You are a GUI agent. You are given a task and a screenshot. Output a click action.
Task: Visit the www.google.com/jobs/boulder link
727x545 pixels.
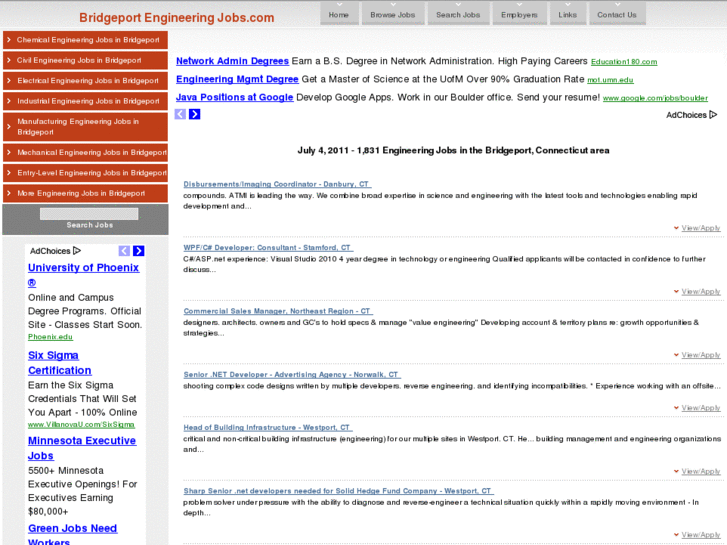pyautogui.click(x=655, y=98)
